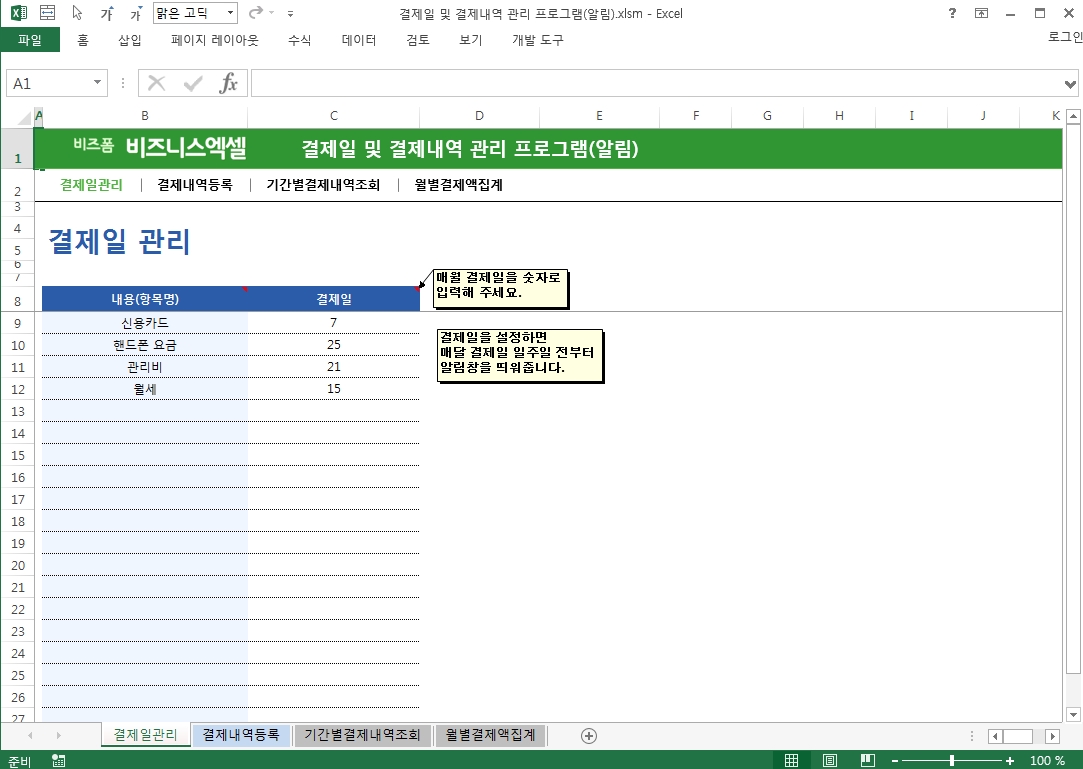The width and height of the screenshot is (1083, 769).
Task: Select the 월세 cell
Action: (x=145, y=389)
